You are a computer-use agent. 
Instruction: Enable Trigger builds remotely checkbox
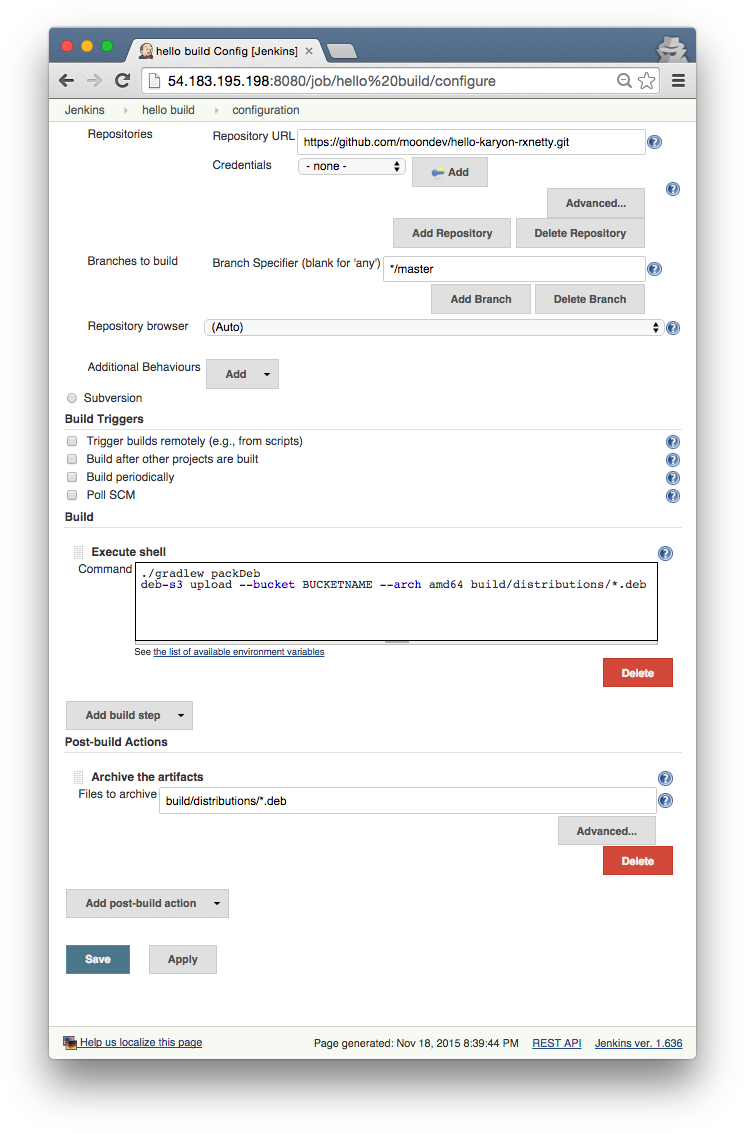click(72, 441)
